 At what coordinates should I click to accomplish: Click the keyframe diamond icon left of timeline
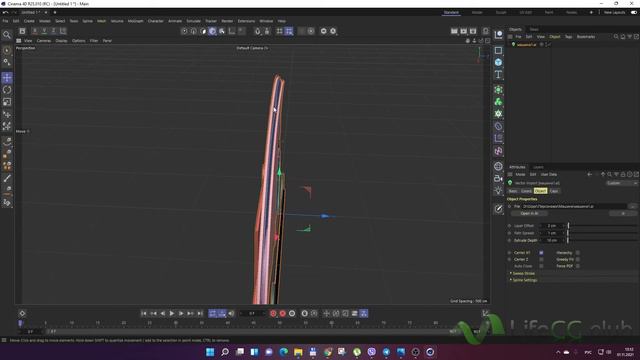pos(22,313)
